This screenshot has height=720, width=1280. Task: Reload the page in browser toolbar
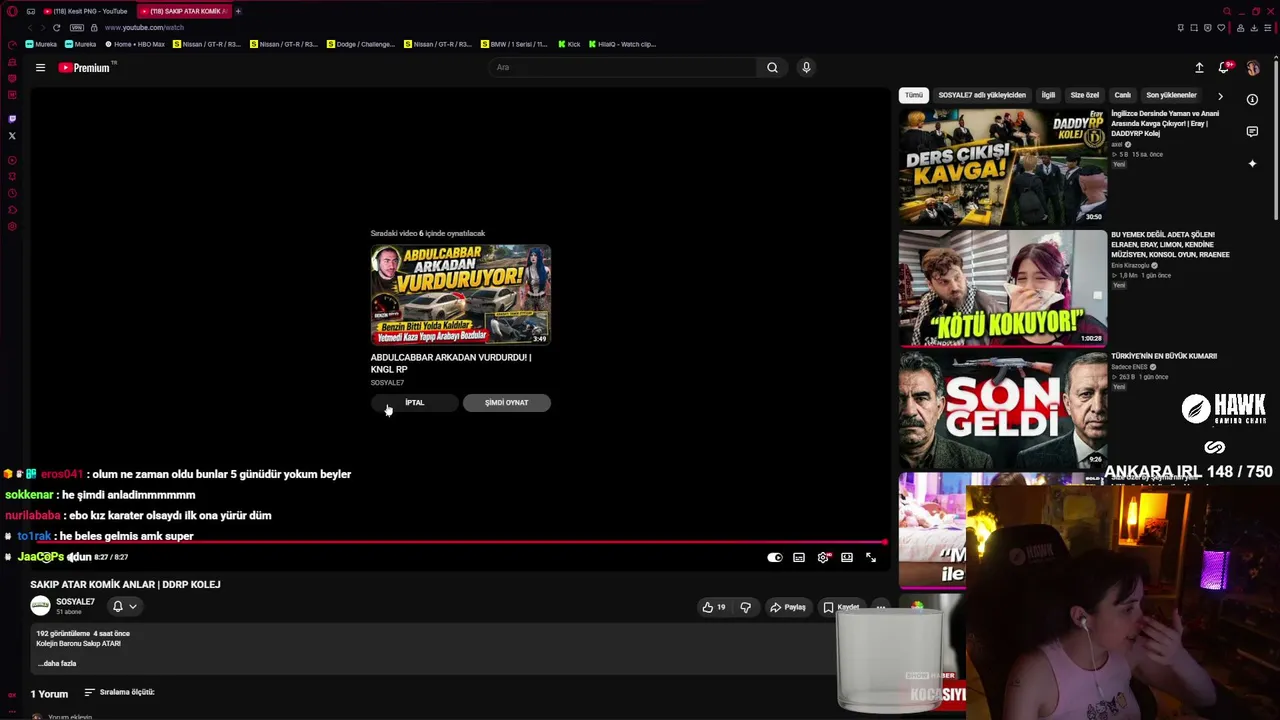click(x=56, y=27)
